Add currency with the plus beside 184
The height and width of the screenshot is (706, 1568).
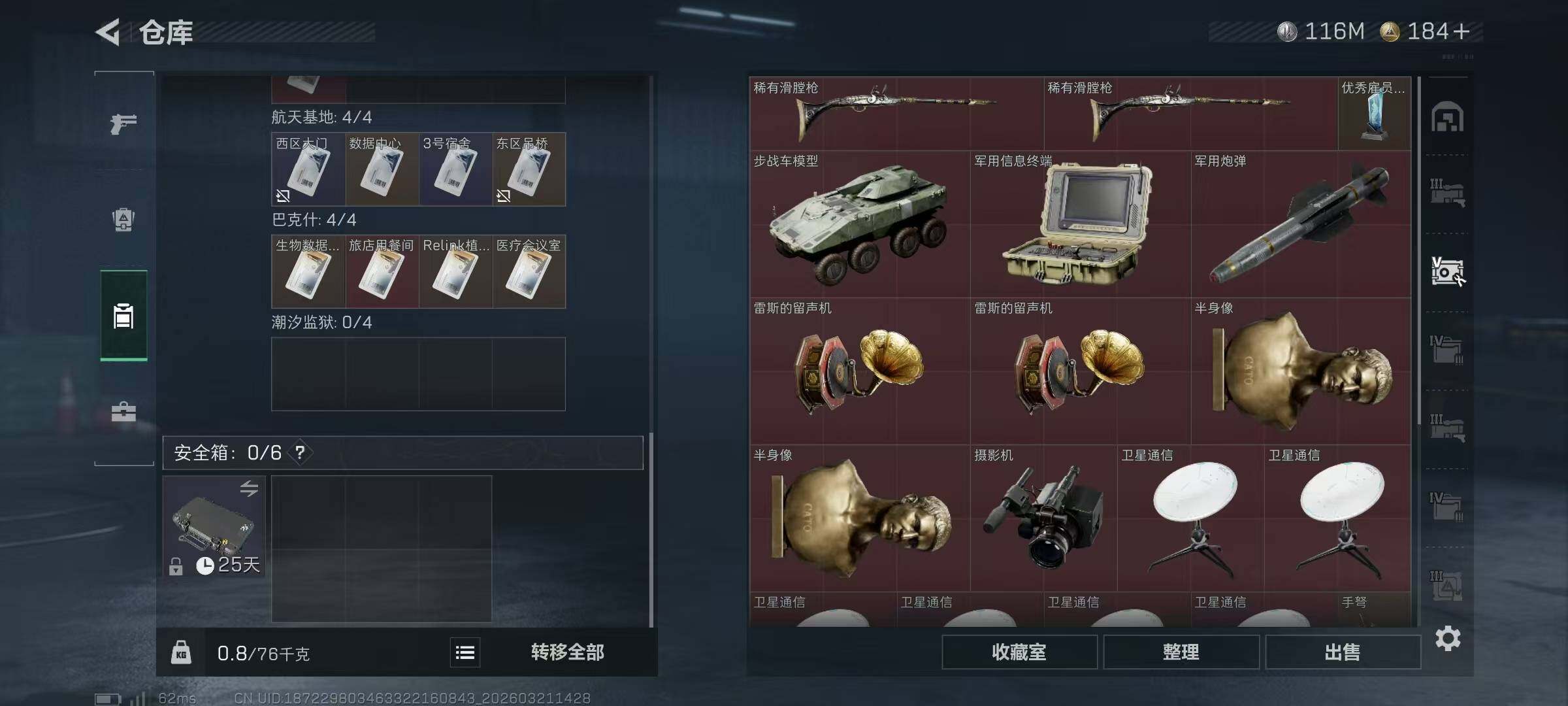click(x=1462, y=31)
